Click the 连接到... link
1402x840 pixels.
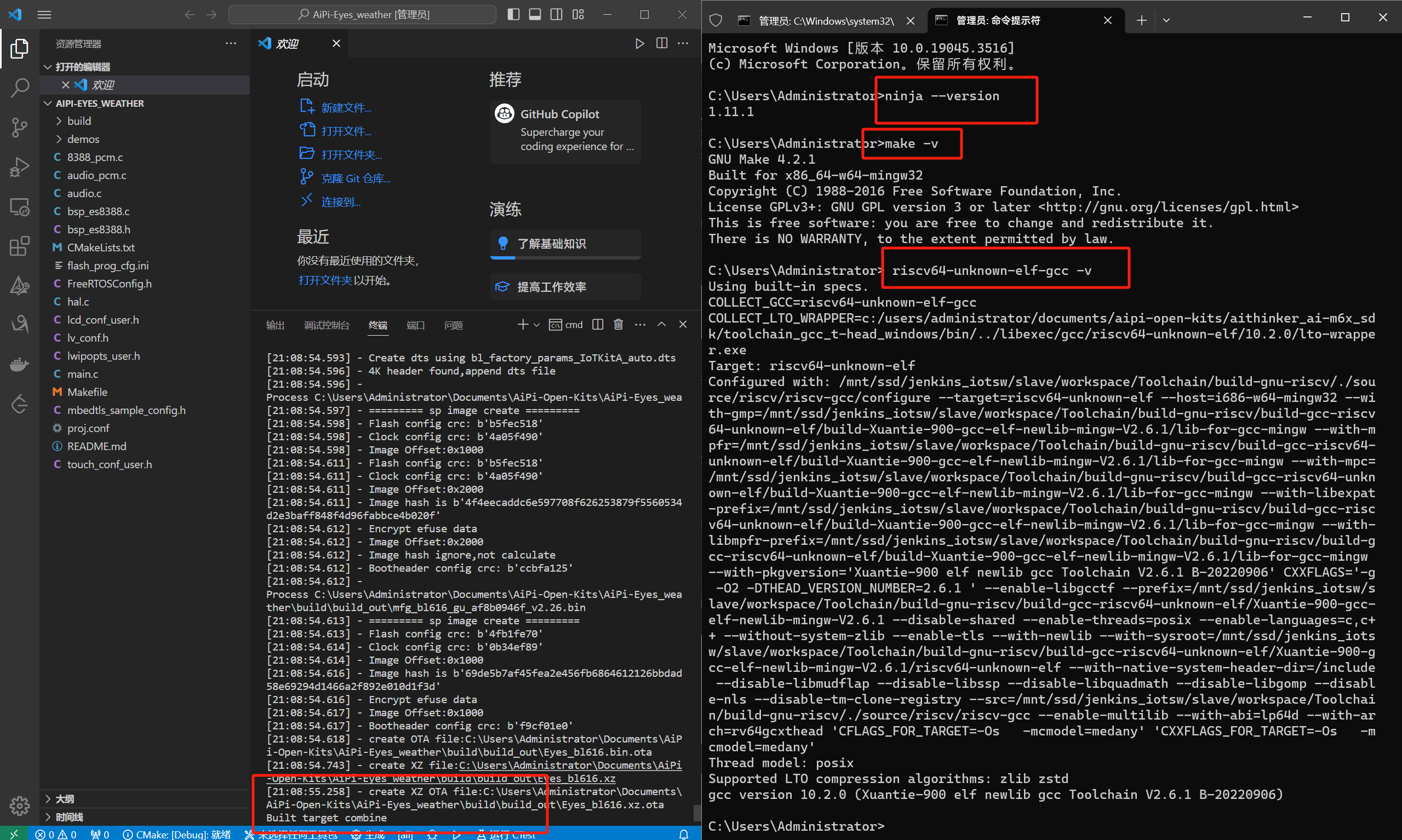[x=341, y=202]
